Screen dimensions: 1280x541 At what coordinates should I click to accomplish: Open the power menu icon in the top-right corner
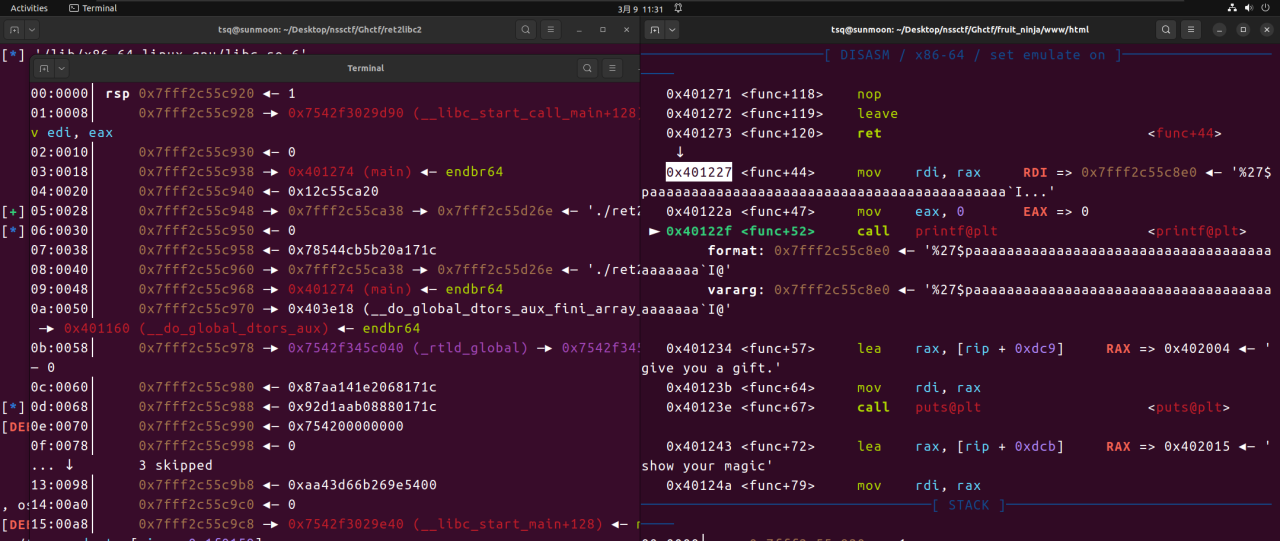[1266, 8]
